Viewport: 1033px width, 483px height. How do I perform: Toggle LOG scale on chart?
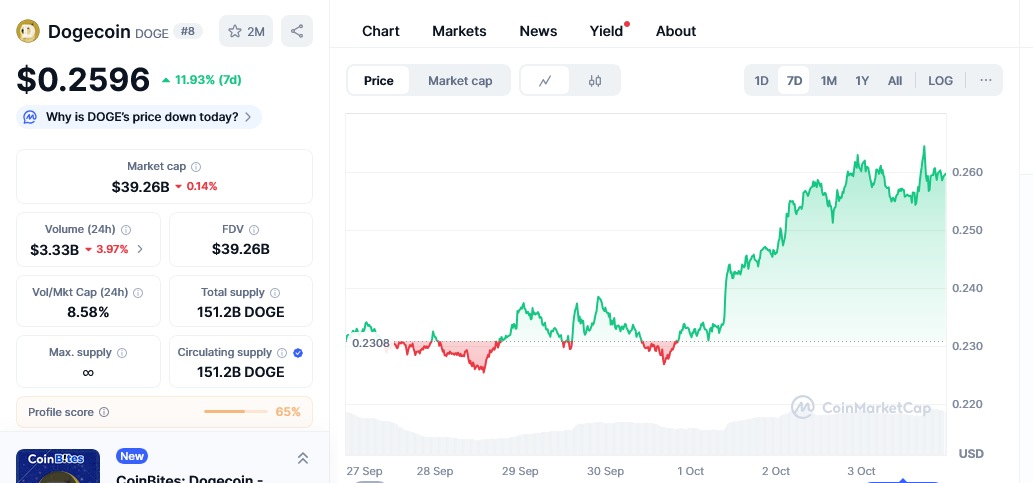(940, 81)
